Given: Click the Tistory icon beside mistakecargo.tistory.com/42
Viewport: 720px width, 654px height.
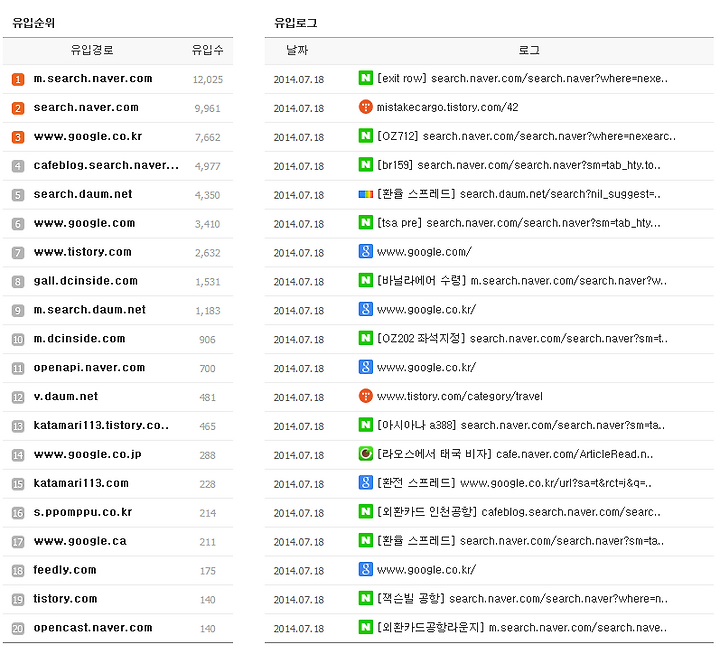Looking at the screenshot, I should click(366, 107).
